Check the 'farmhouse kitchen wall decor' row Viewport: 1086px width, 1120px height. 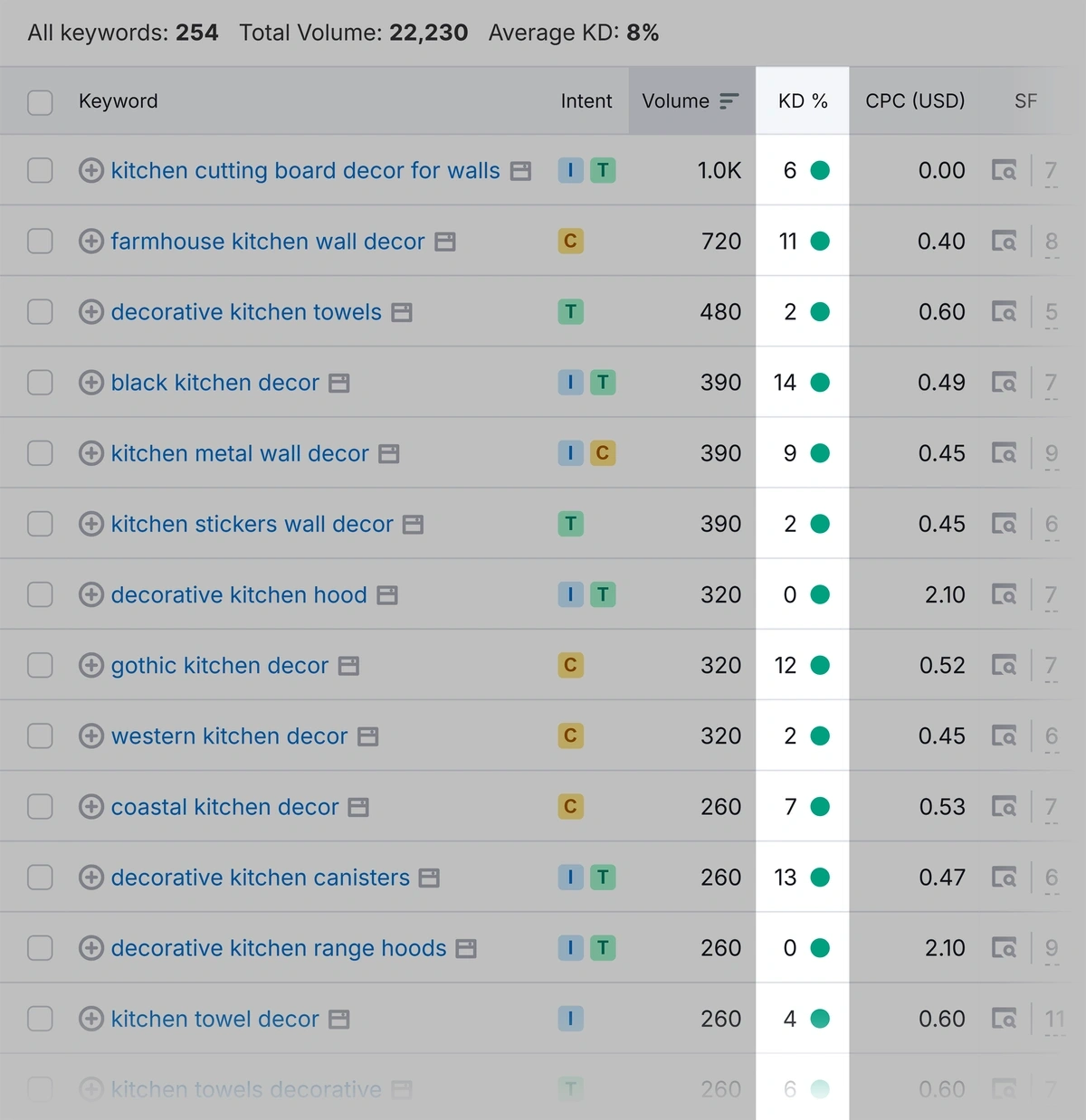[40, 241]
